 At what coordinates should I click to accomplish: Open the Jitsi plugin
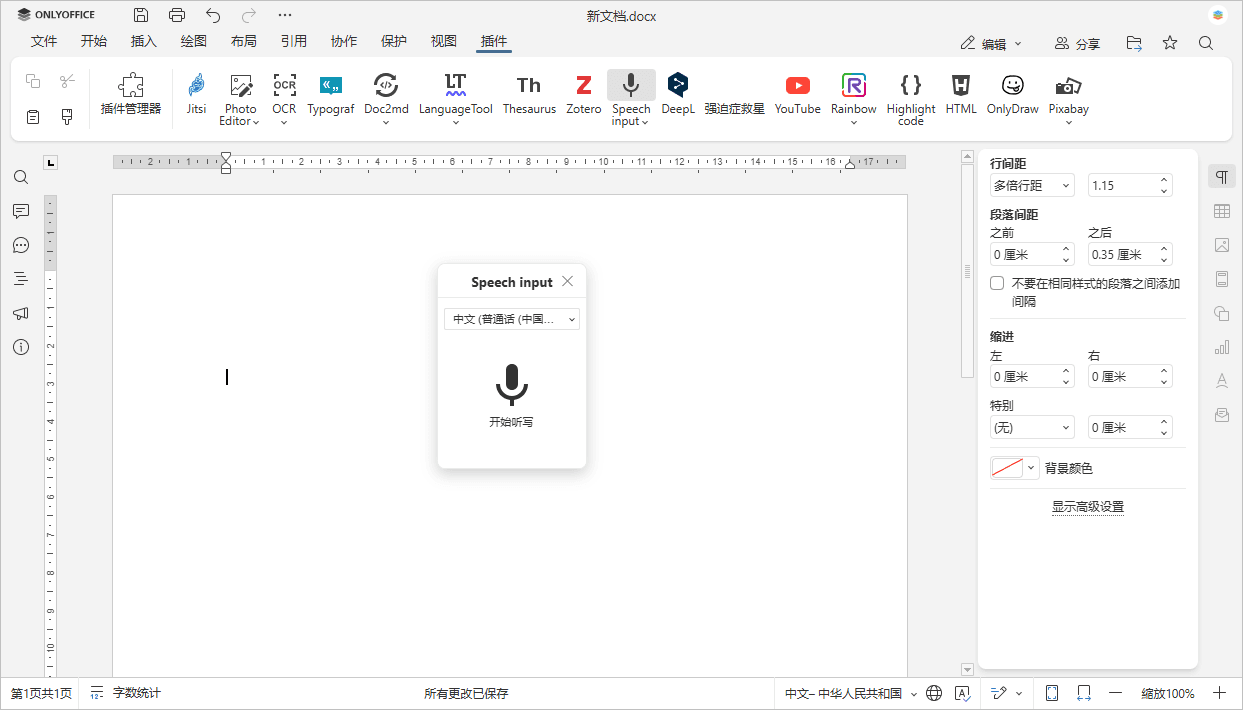tap(196, 95)
